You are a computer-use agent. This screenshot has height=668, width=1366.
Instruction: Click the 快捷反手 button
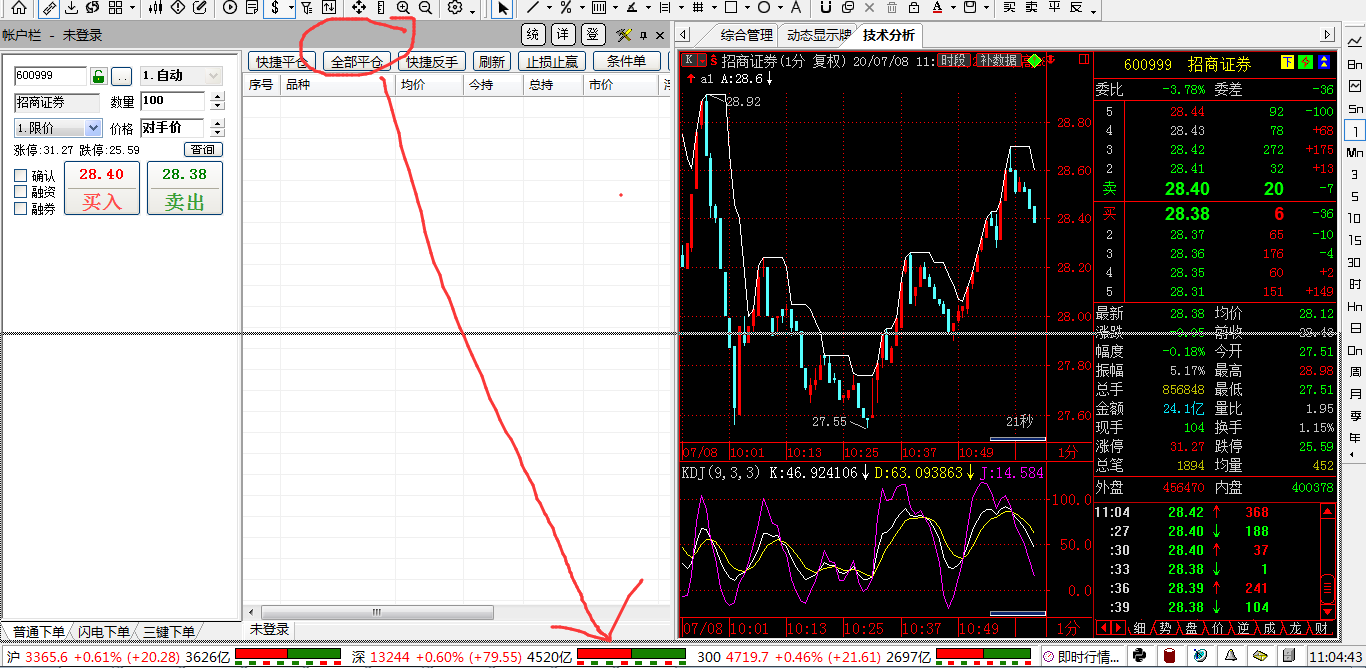(x=432, y=61)
